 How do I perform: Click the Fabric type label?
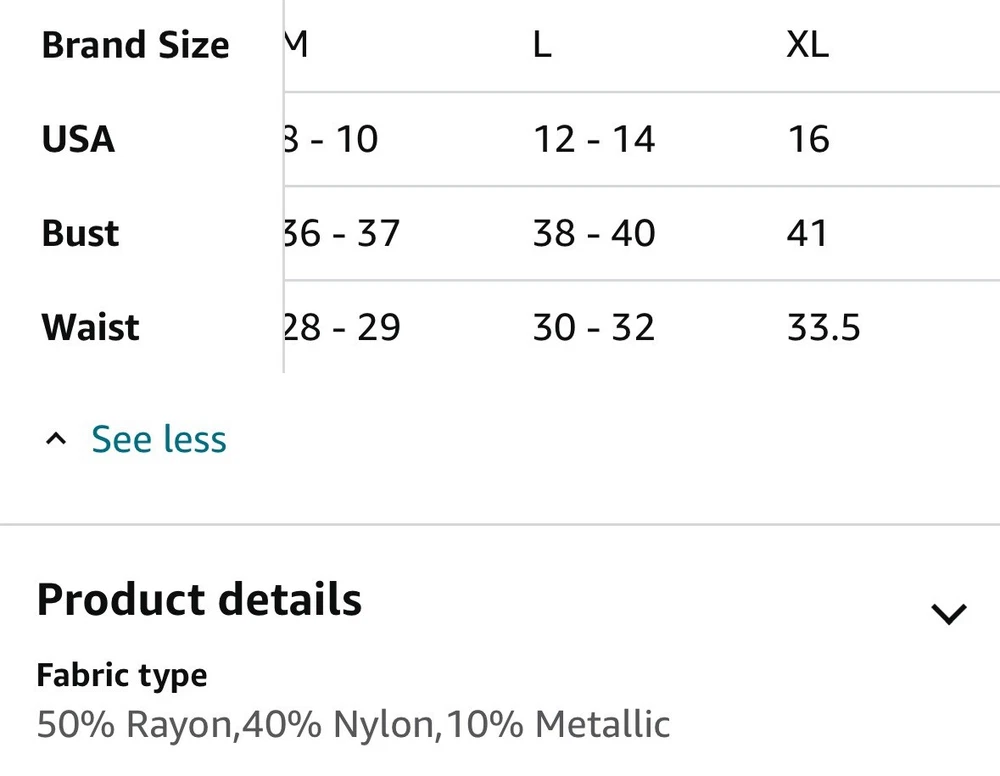tap(122, 676)
